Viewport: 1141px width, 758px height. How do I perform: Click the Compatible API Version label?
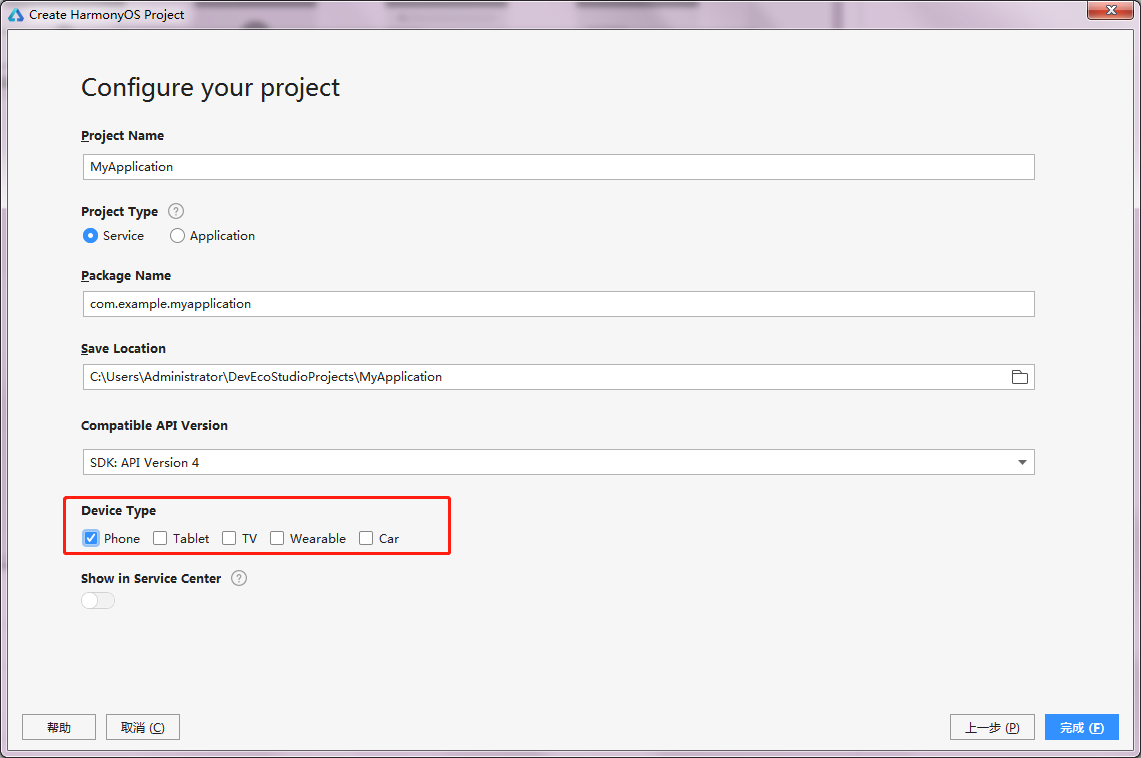pos(154,426)
